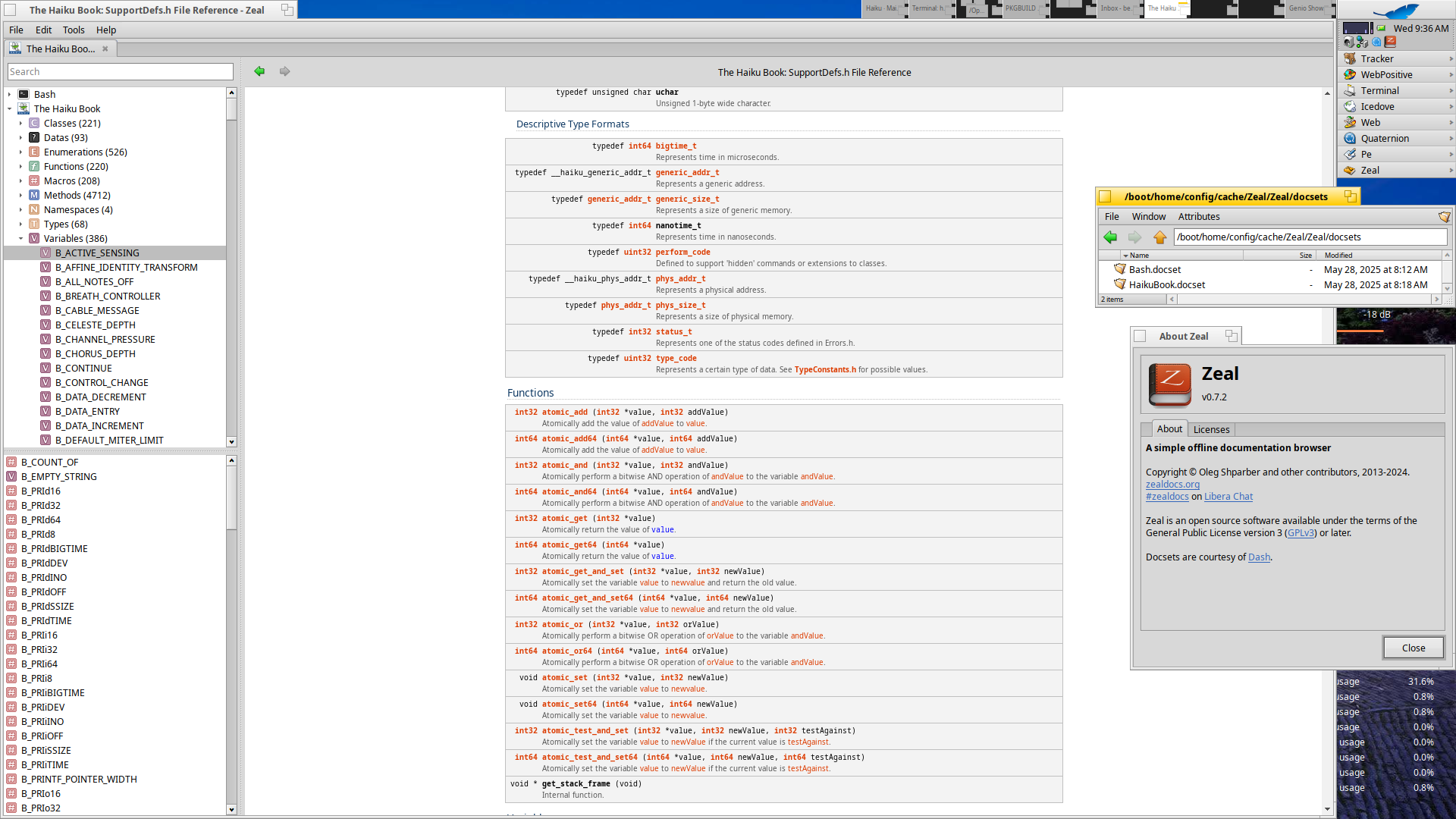Open Terminal submenu arrow in Deskbar
The width and height of the screenshot is (1456, 819).
(x=1450, y=91)
